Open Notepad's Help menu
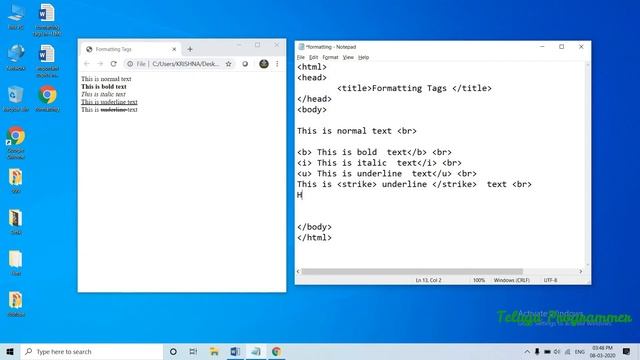640x360 pixels. pos(363,57)
